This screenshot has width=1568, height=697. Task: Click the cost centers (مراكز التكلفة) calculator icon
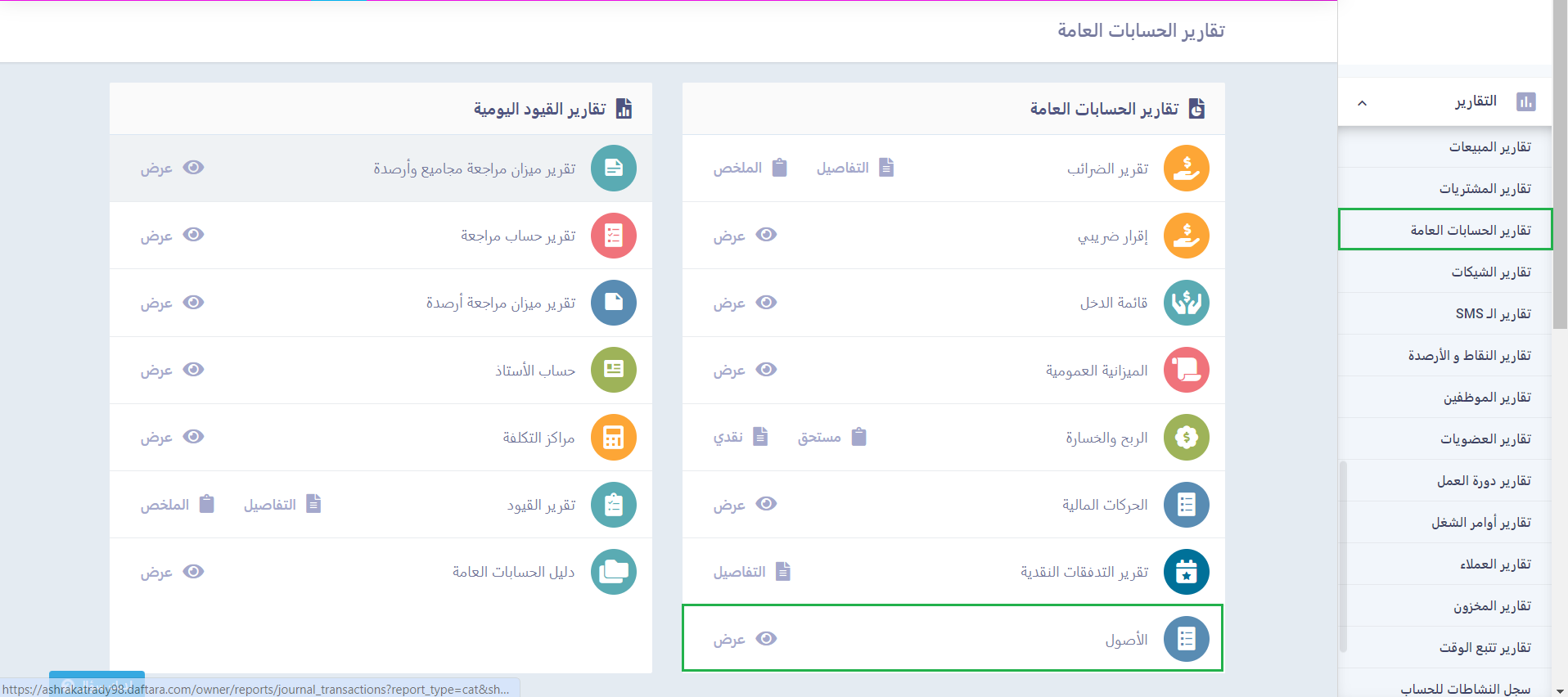click(613, 437)
